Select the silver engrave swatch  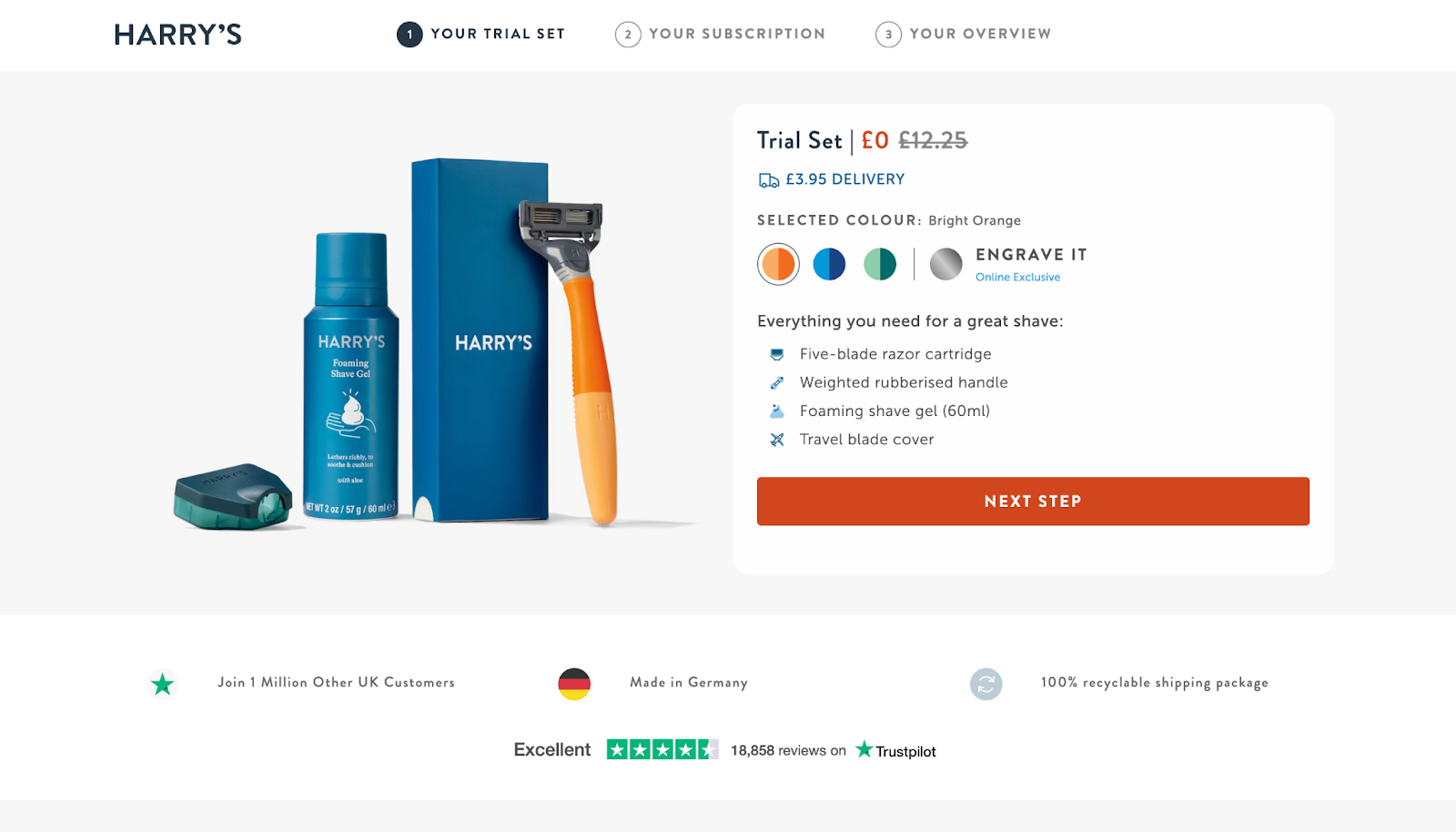tap(946, 264)
